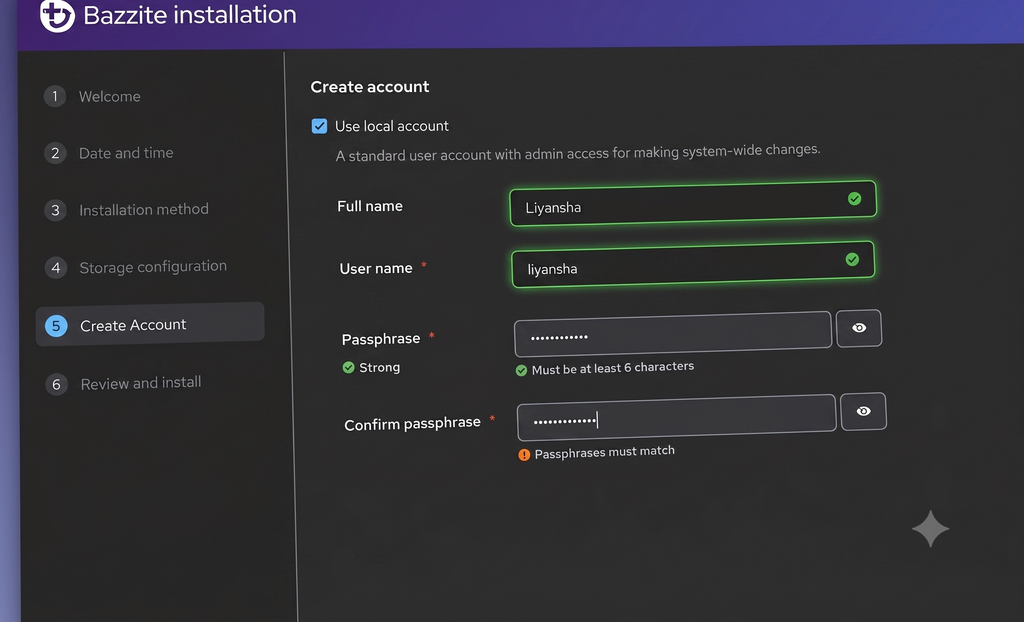Click the Full name input field
This screenshot has height=622, width=1024.
pos(693,204)
